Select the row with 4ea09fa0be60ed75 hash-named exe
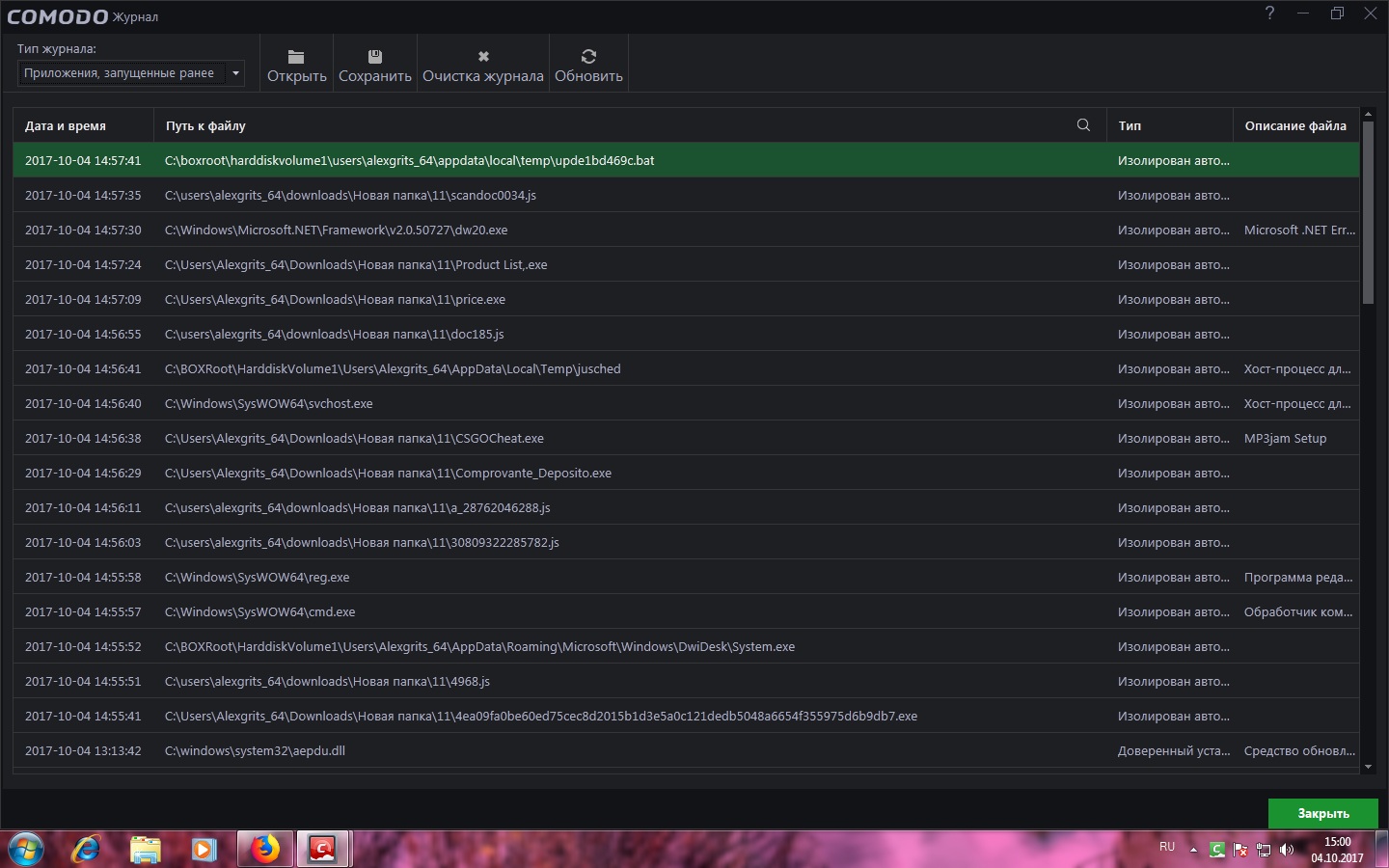This screenshot has width=1389, height=868. click(x=686, y=716)
